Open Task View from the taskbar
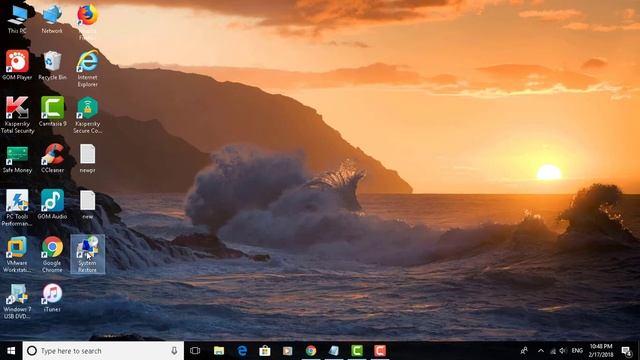640x360 pixels. [x=195, y=351]
